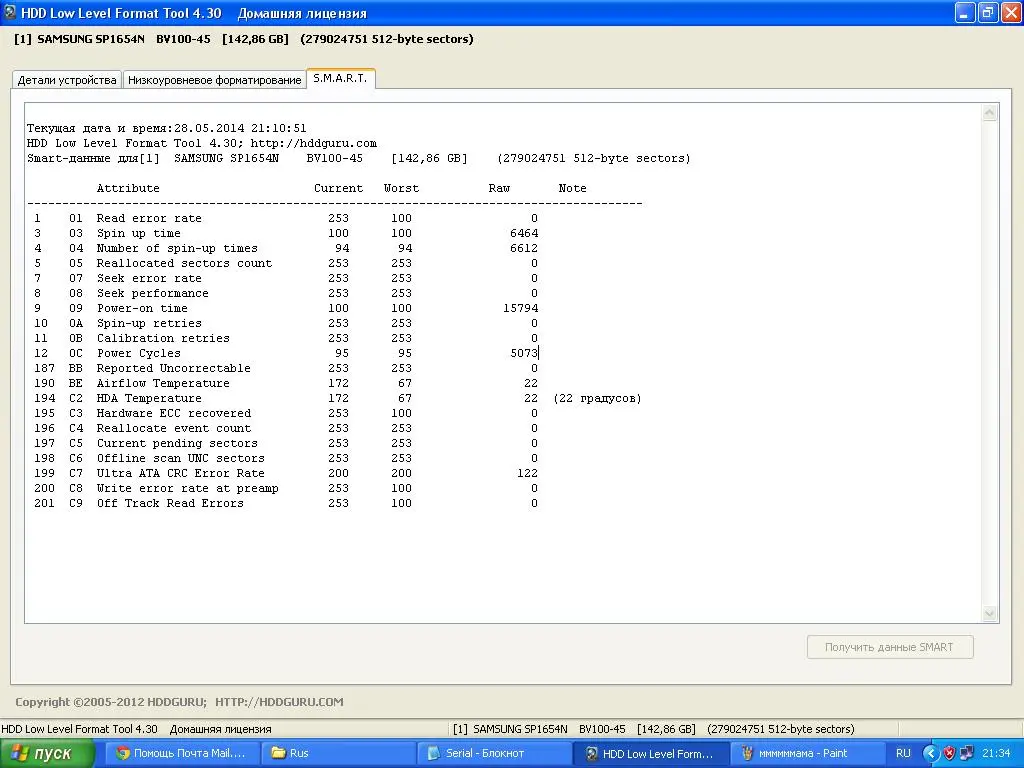The width and height of the screenshot is (1024, 768).
Task: Click the scroll down arrow in SMART log
Action: coord(989,613)
